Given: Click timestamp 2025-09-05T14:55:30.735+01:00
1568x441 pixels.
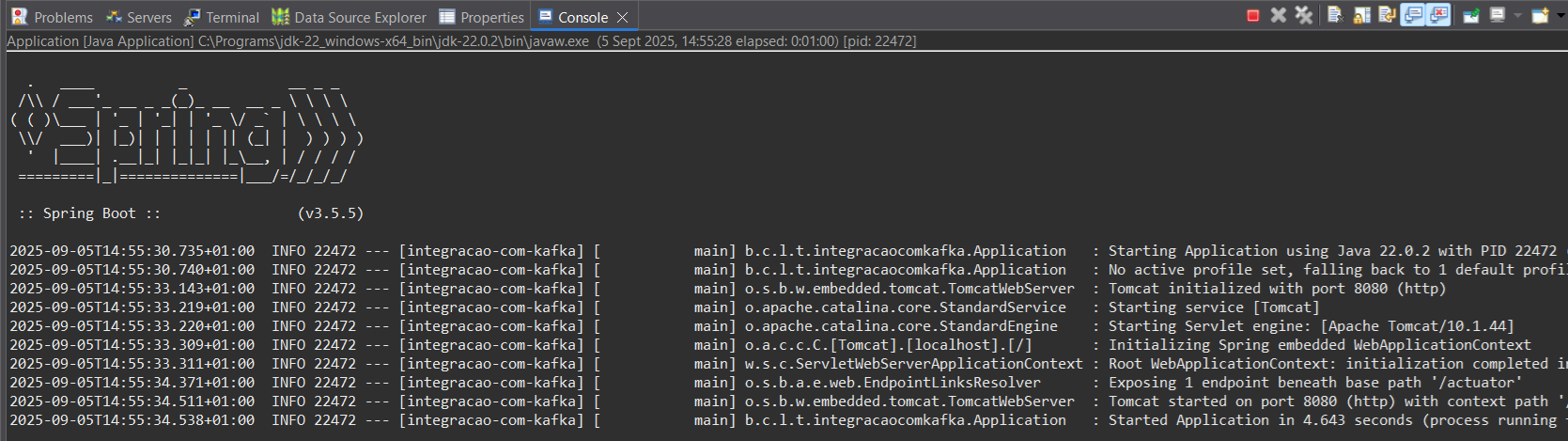Looking at the screenshot, I should pyautogui.click(x=132, y=251).
